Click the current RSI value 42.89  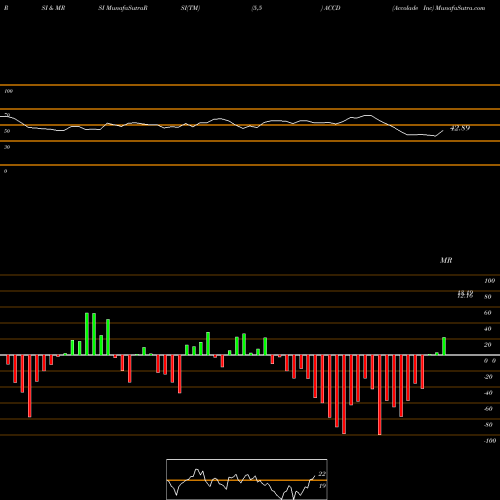[x=460, y=128]
